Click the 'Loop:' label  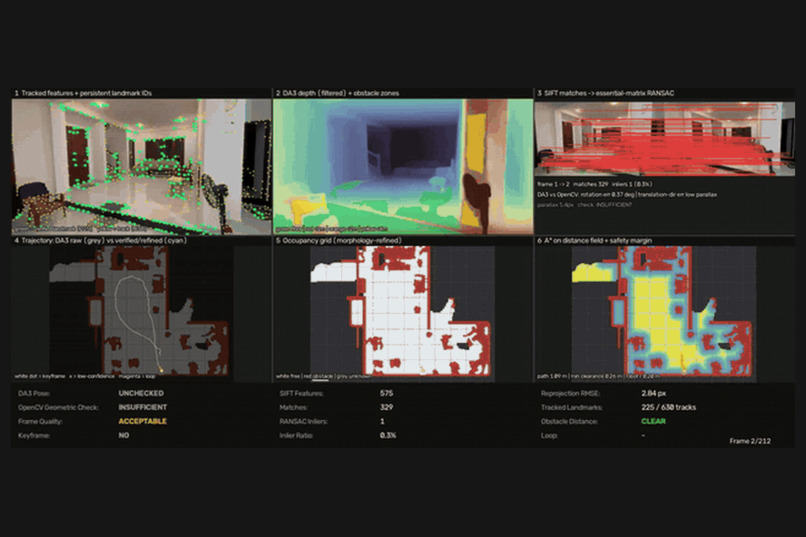click(549, 435)
